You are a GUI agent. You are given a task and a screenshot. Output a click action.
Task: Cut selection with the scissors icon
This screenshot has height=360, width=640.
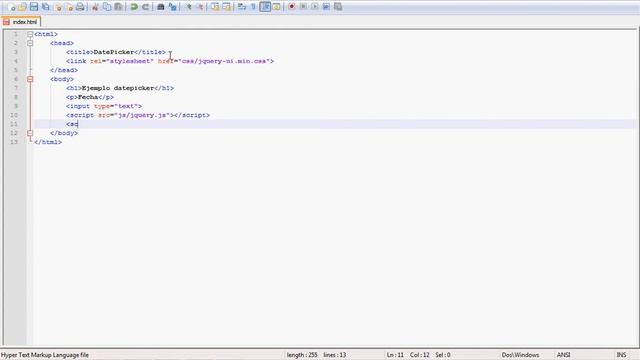point(95,7)
